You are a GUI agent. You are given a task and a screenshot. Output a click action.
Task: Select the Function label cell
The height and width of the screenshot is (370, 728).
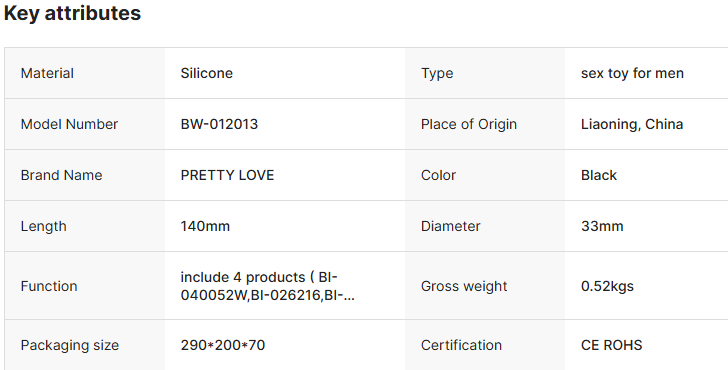(x=85, y=286)
